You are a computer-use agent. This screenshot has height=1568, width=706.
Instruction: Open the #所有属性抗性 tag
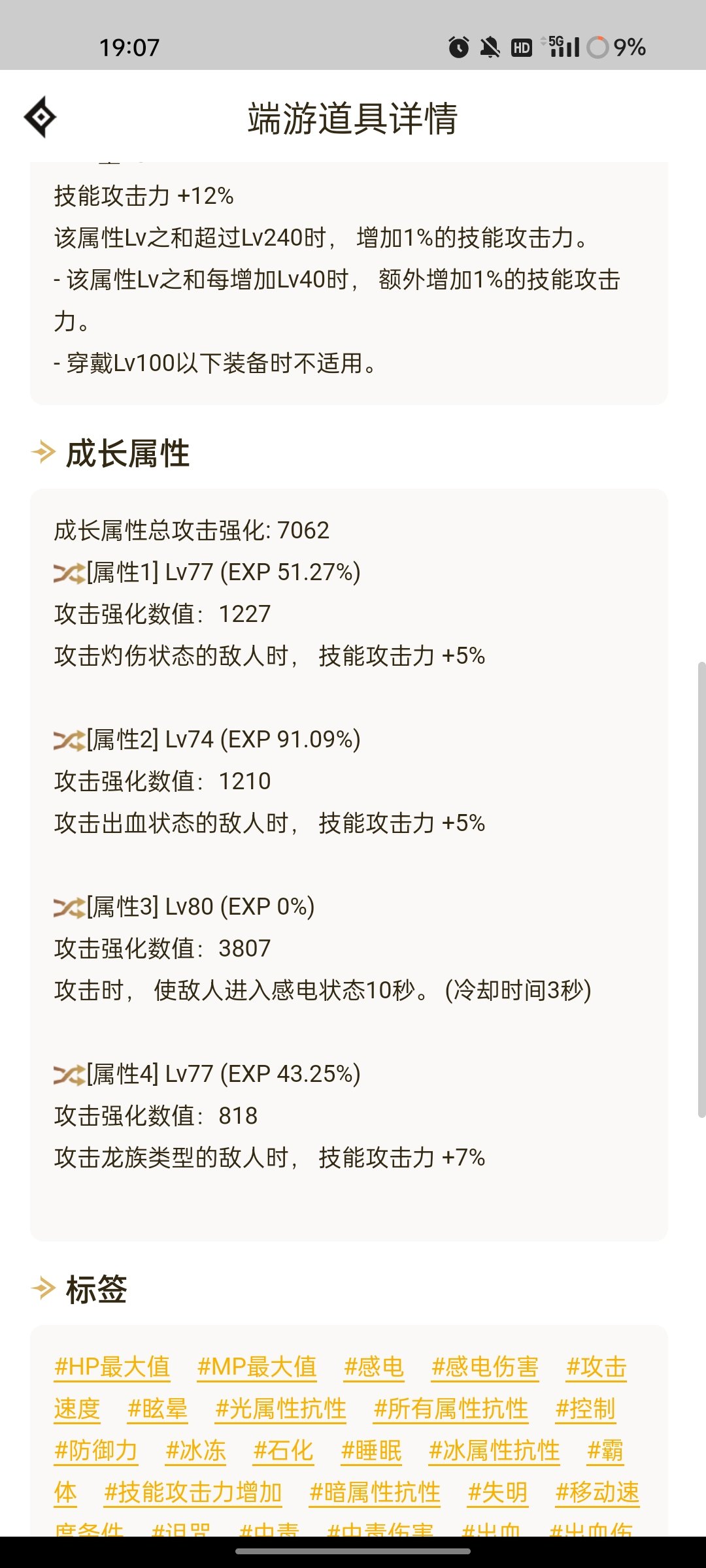point(451,1409)
